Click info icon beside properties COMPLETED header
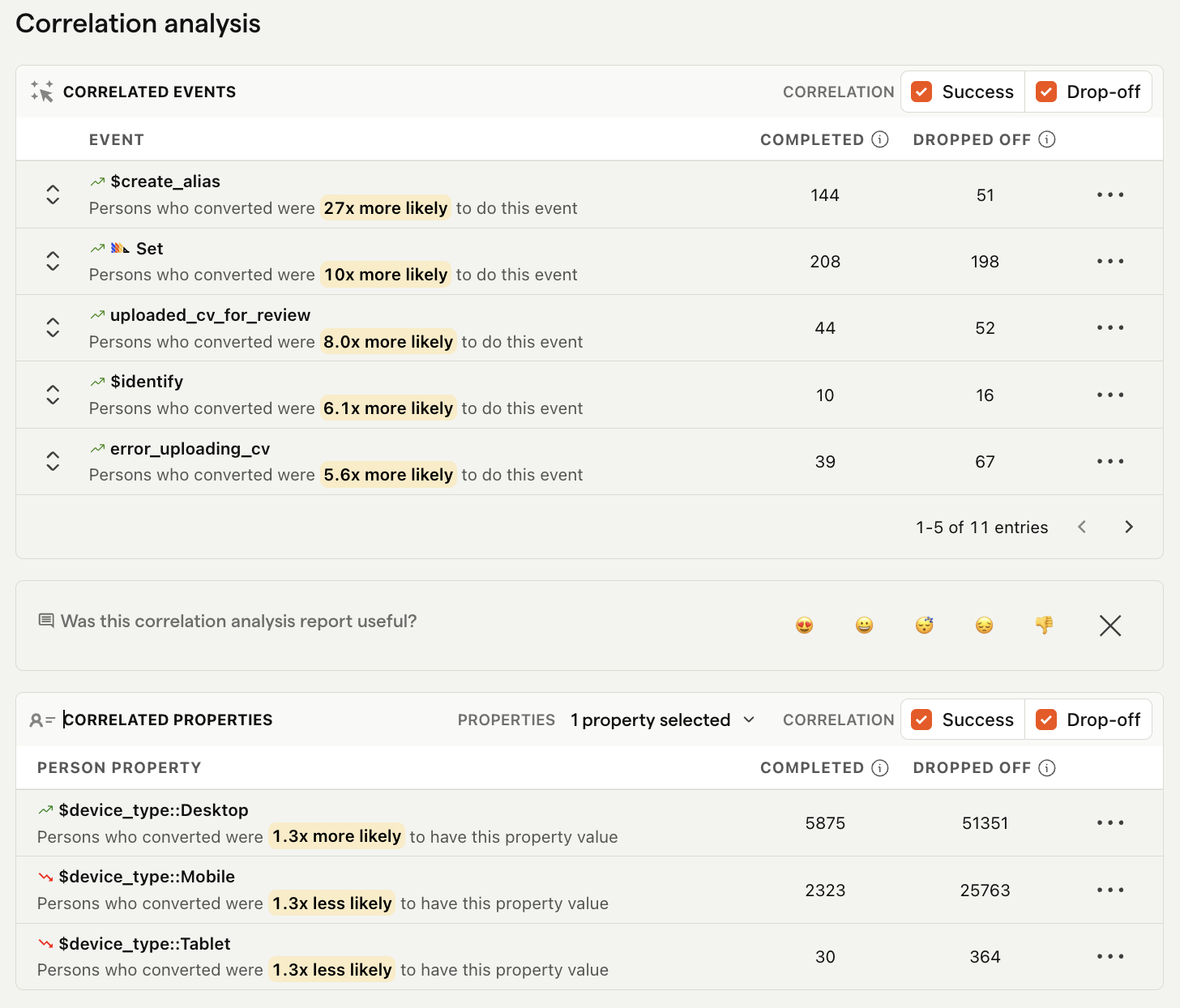The image size is (1180, 1008). click(880, 767)
